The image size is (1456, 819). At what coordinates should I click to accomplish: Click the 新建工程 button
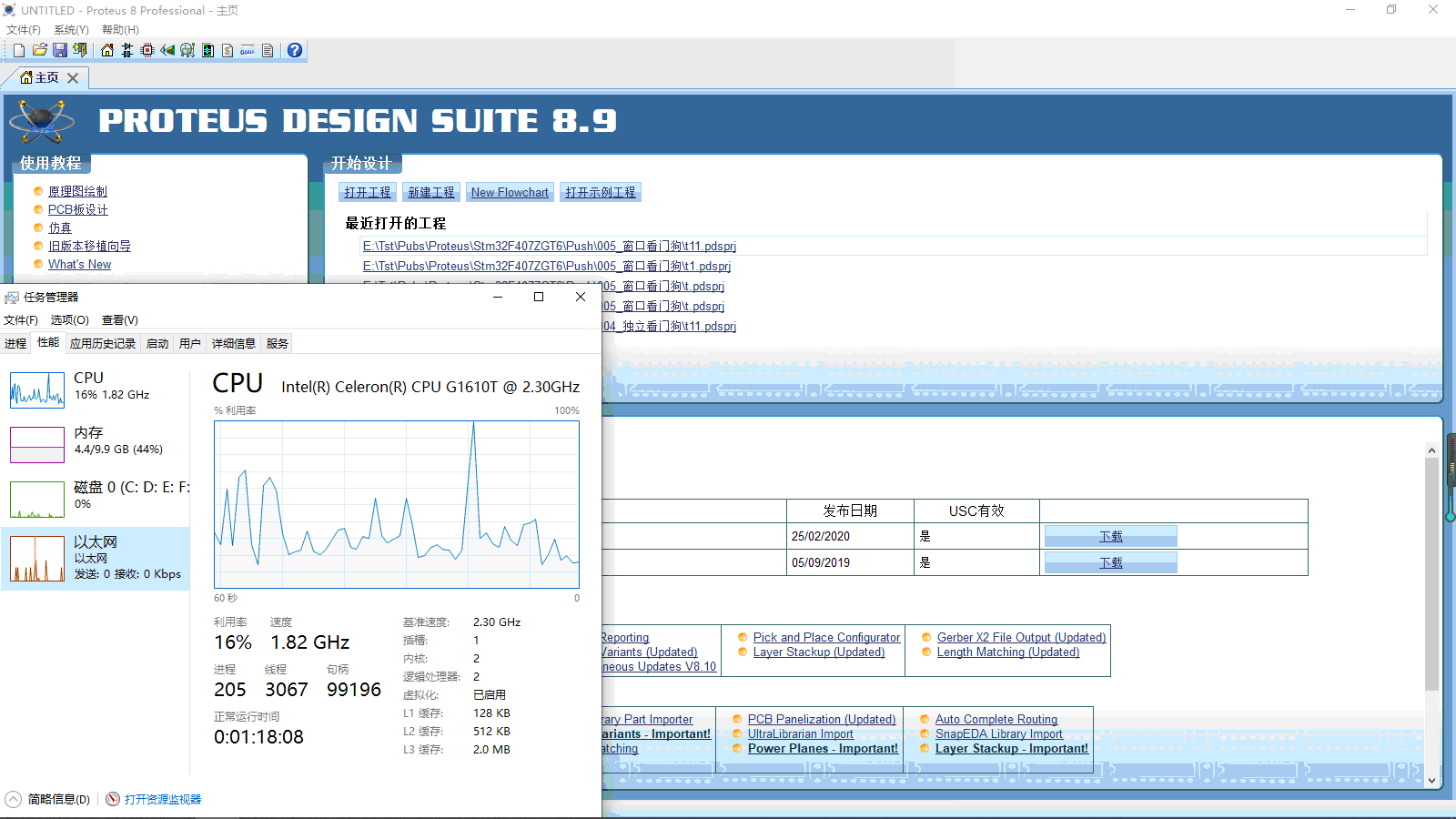click(431, 193)
